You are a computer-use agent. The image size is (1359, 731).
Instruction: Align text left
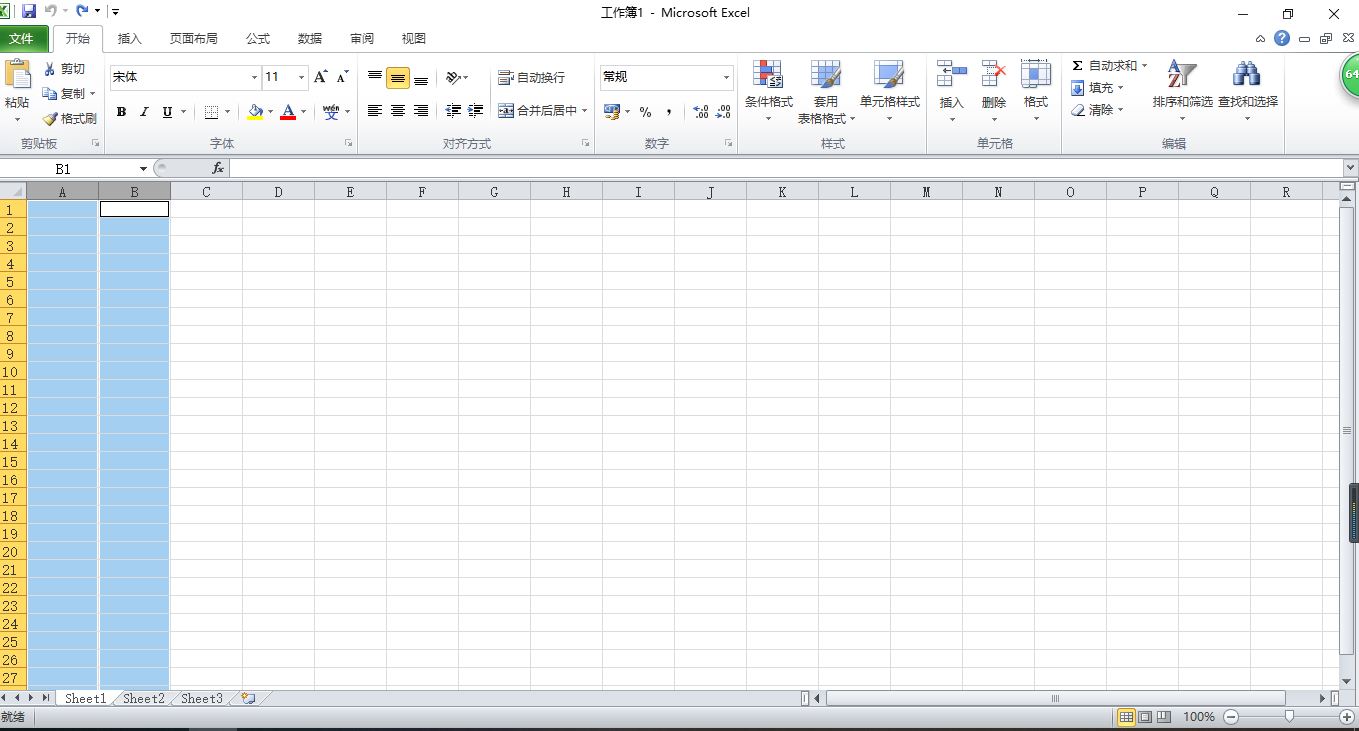tap(375, 111)
